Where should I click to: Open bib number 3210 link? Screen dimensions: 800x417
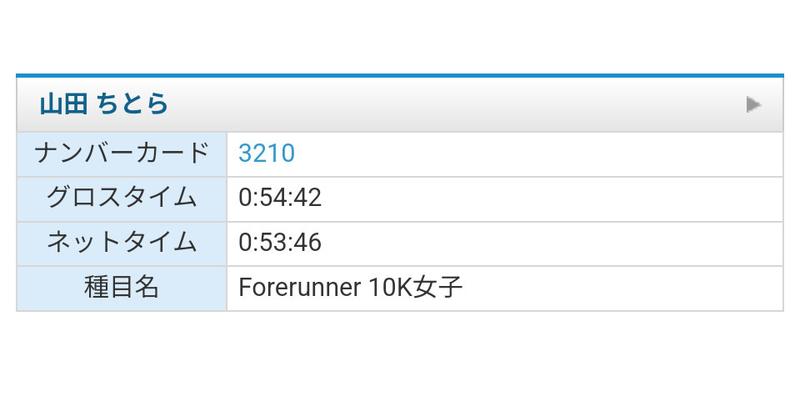tap(266, 154)
